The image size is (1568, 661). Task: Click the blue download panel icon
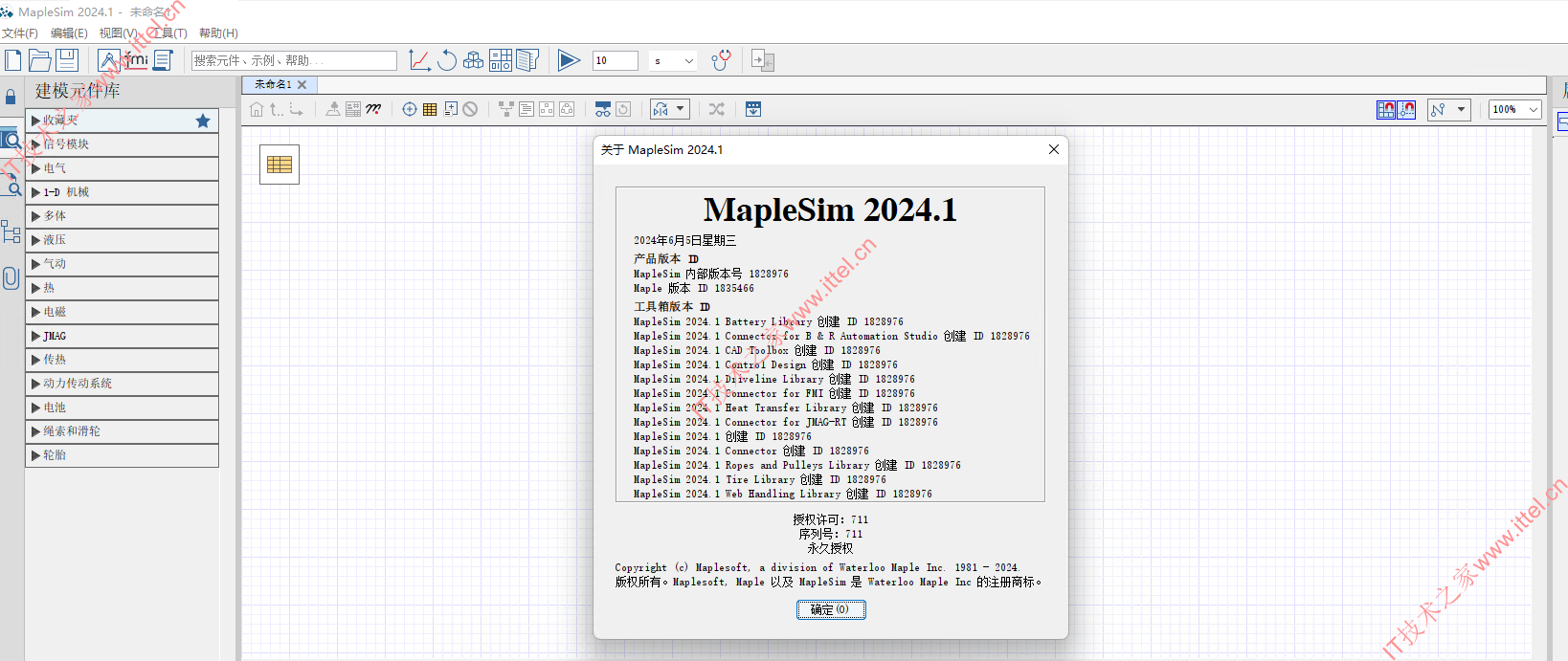tap(753, 109)
